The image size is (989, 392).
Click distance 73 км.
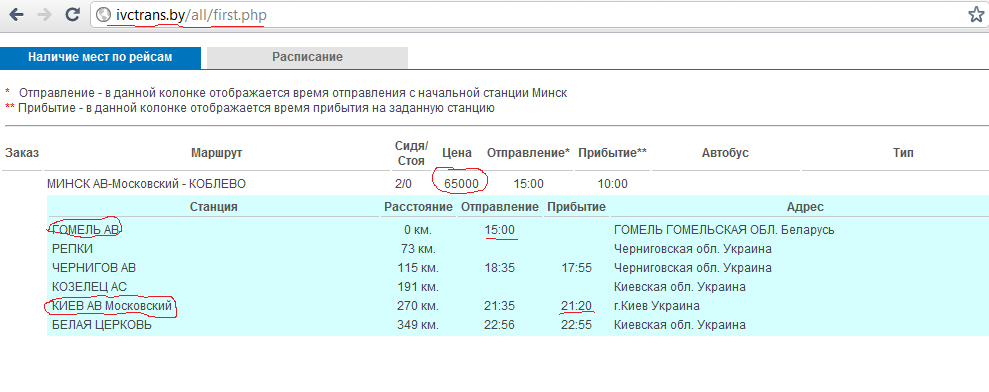coord(419,249)
